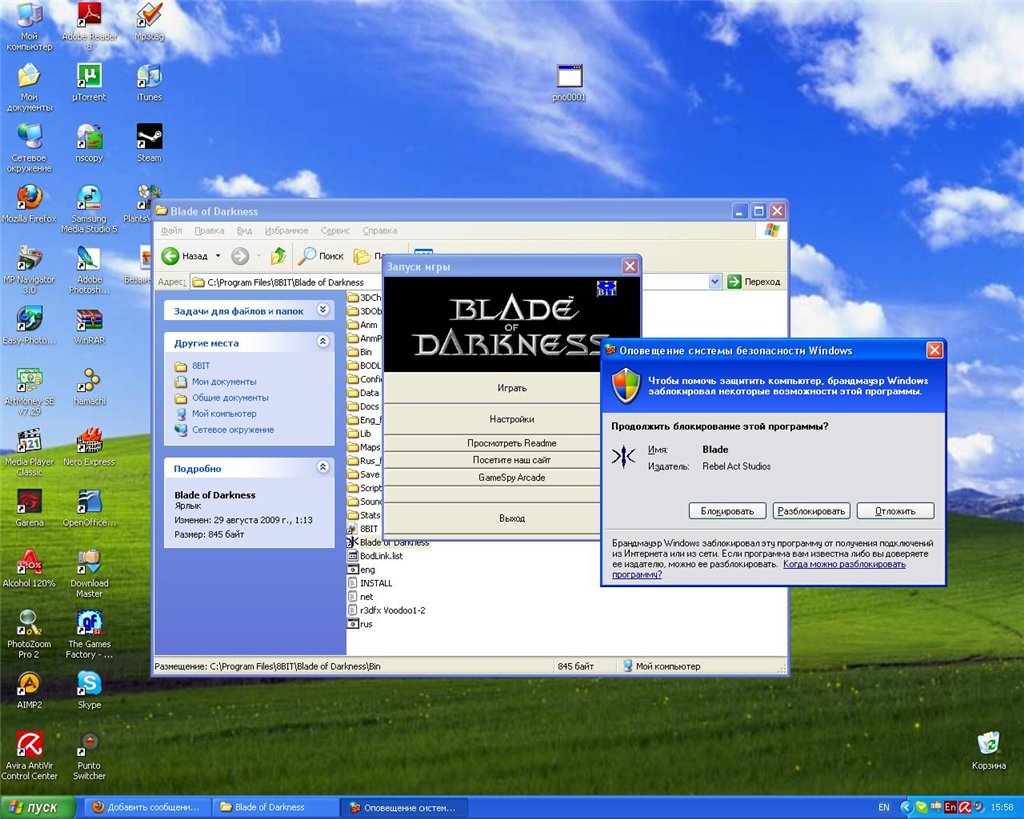Select the Корзина recycle bin icon
1024x819 pixels.
988,744
